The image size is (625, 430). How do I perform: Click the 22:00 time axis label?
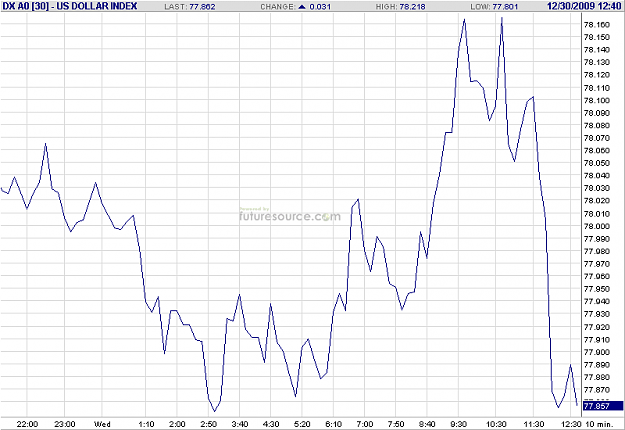coord(27,424)
